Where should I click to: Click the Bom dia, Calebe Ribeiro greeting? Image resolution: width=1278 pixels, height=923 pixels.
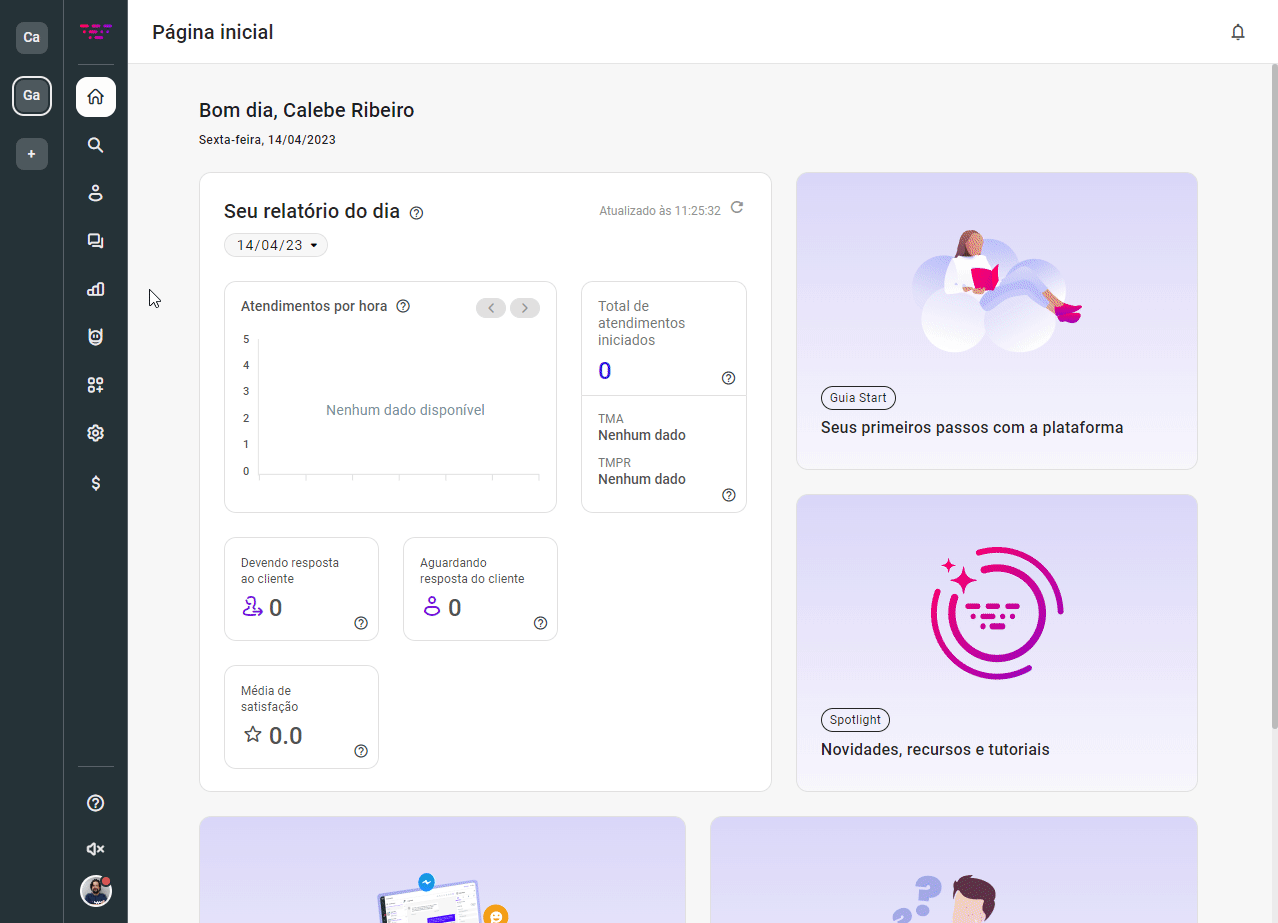[306, 110]
